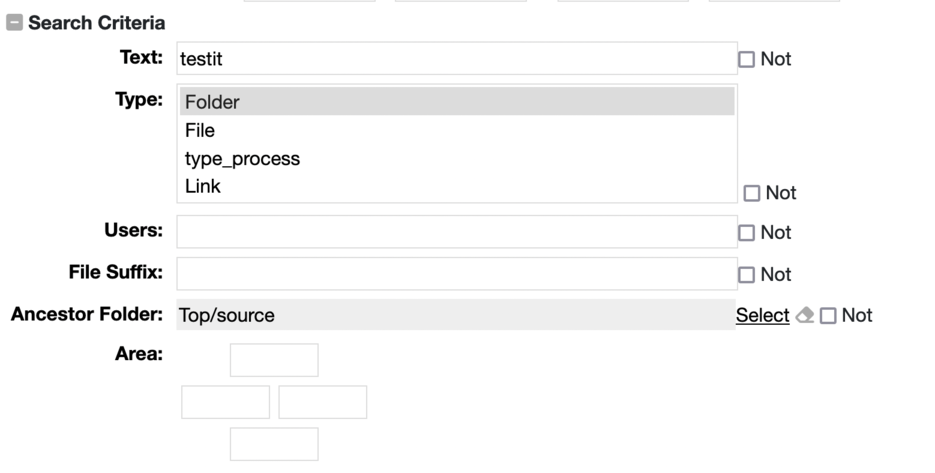935x473 pixels.
Task: Focus the Users input field
Action: (x=456, y=232)
